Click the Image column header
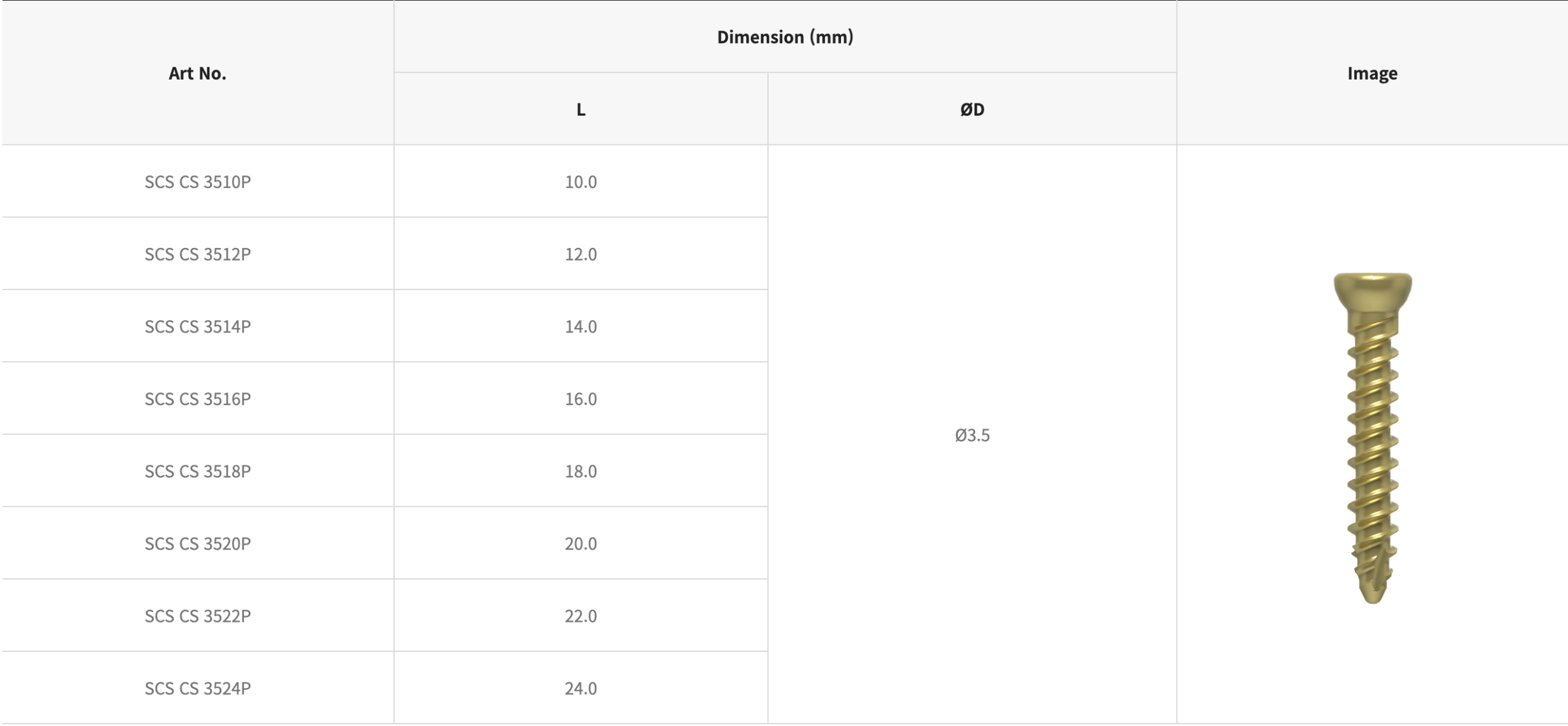1568x726 pixels. tap(1372, 73)
